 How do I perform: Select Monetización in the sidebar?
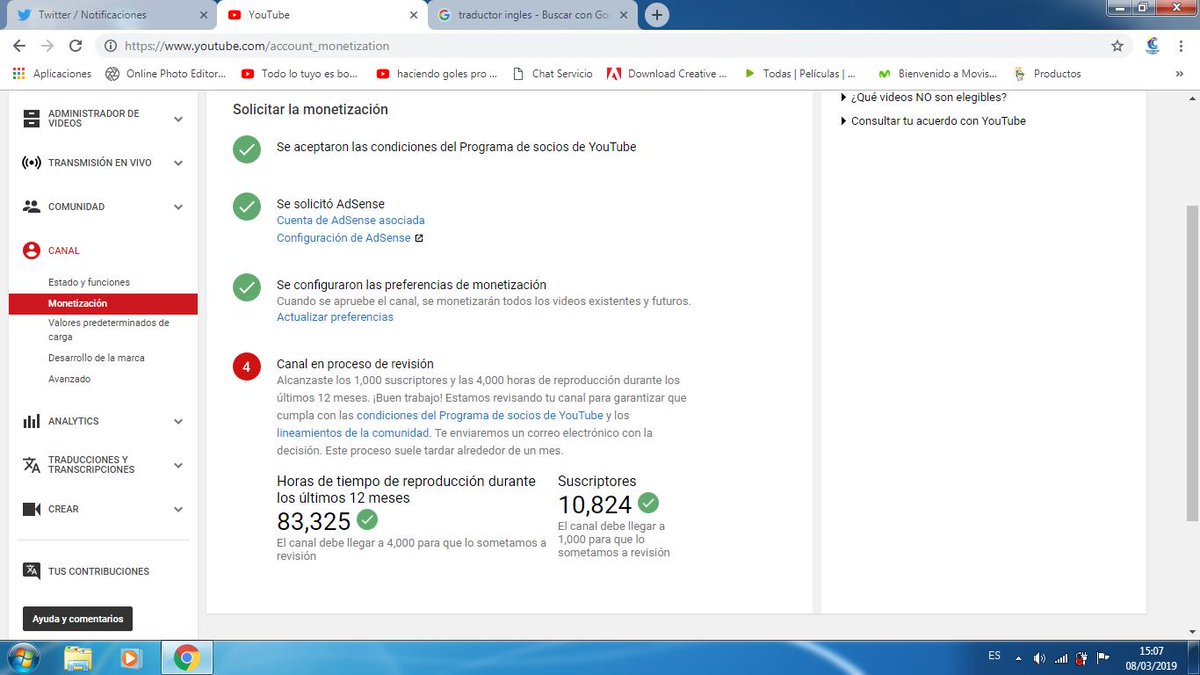click(x=103, y=303)
